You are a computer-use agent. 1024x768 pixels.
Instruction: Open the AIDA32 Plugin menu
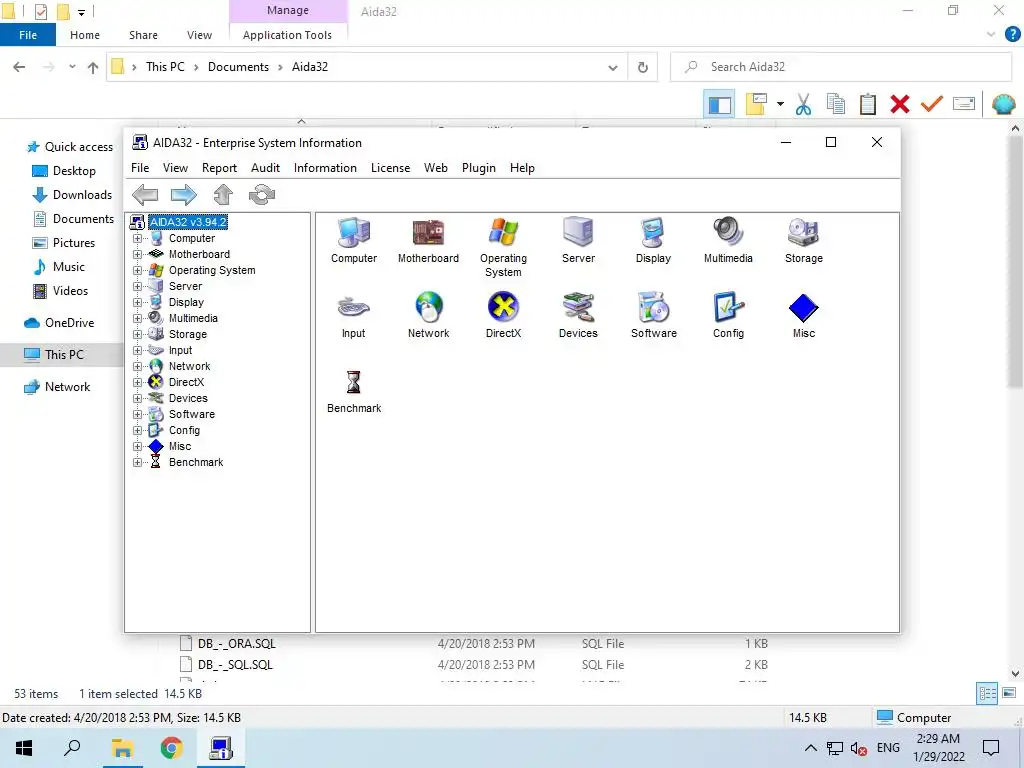479,168
